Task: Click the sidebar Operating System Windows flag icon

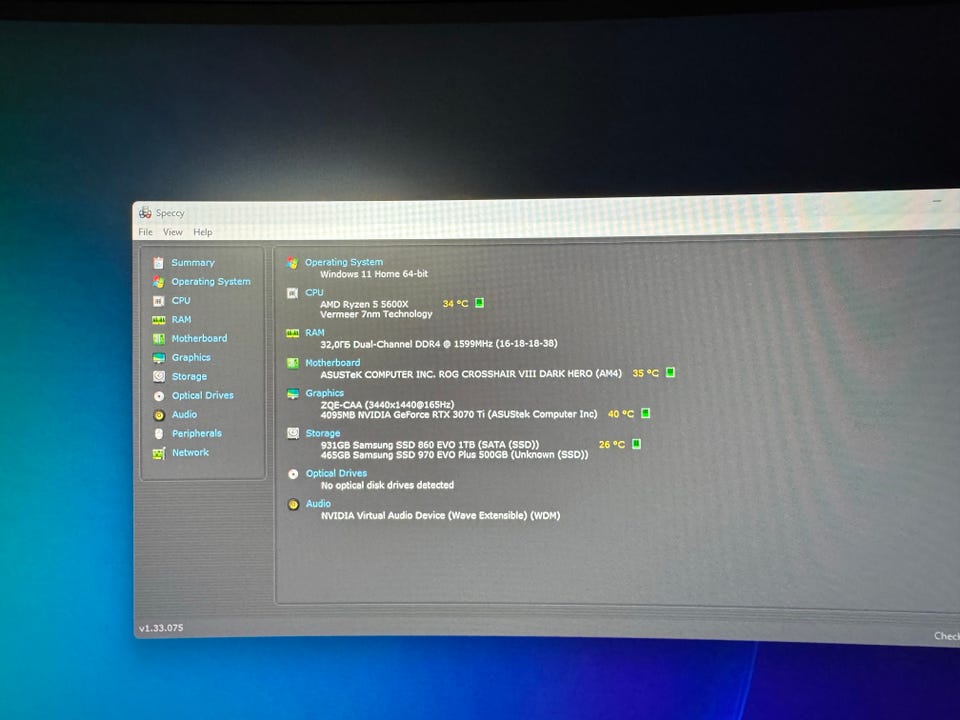Action: [x=159, y=282]
